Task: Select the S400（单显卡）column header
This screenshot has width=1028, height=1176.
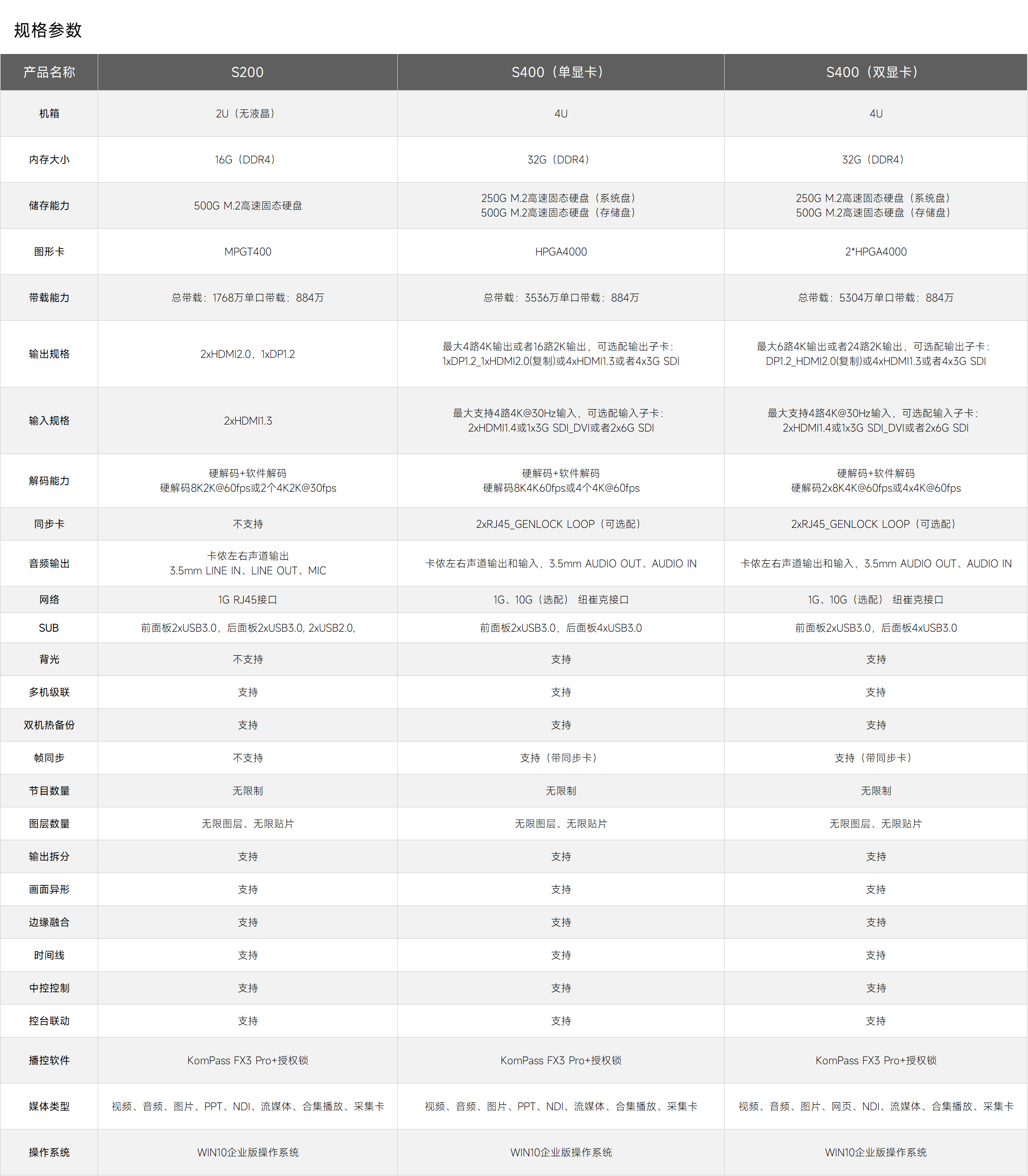Action: pyautogui.click(x=560, y=72)
